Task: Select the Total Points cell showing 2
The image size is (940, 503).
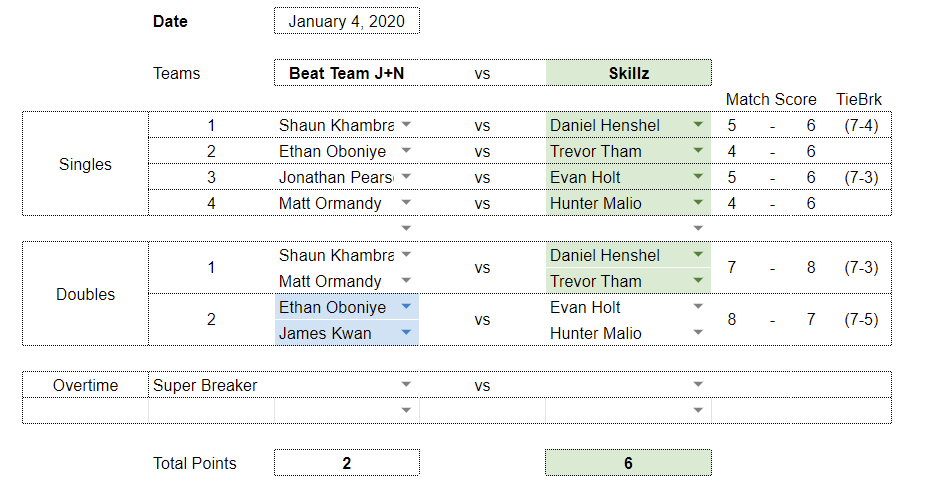Action: pyautogui.click(x=347, y=463)
